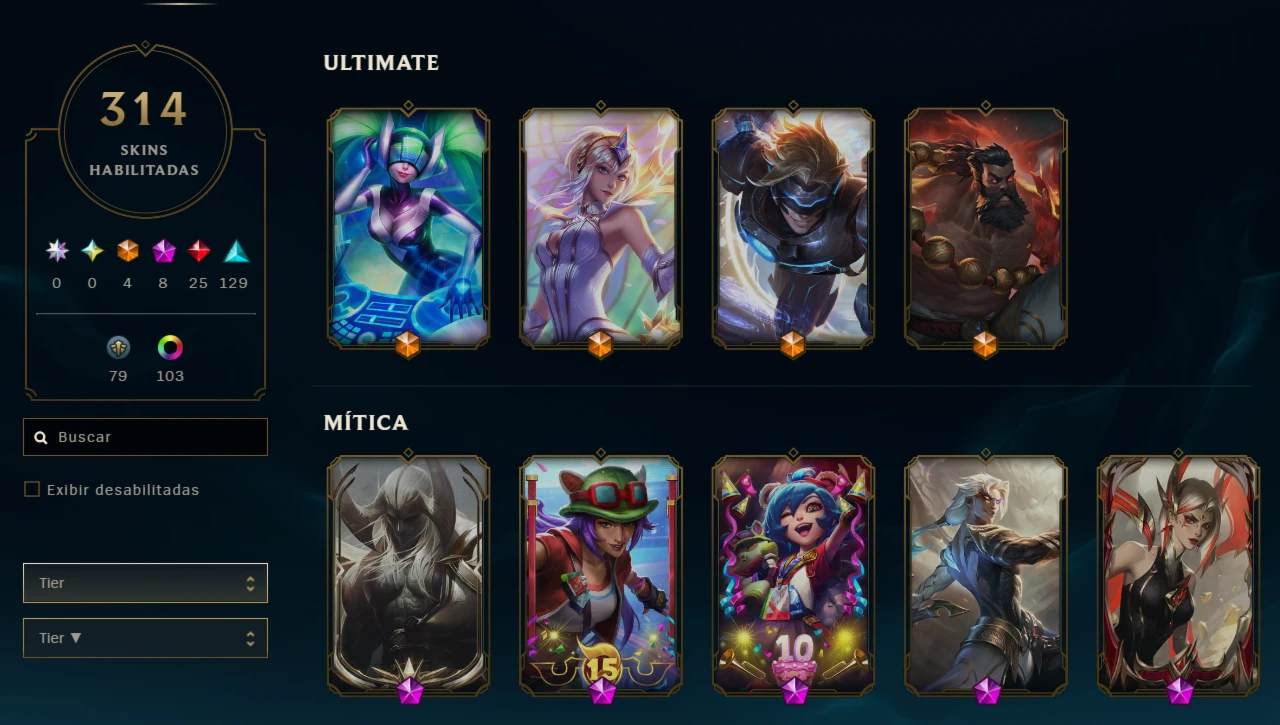This screenshot has height=725, width=1280.
Task: Click the yellow four-point star gem icon
Action: [92, 251]
